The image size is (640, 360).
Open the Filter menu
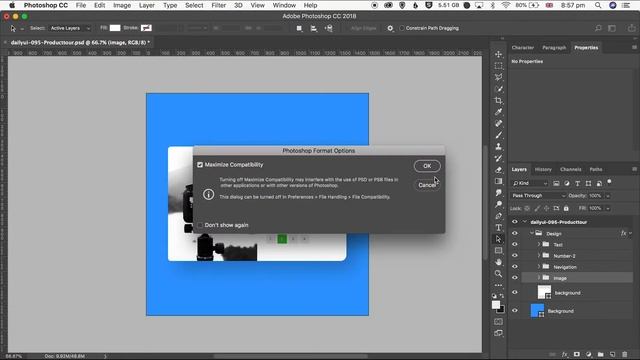(218, 5)
